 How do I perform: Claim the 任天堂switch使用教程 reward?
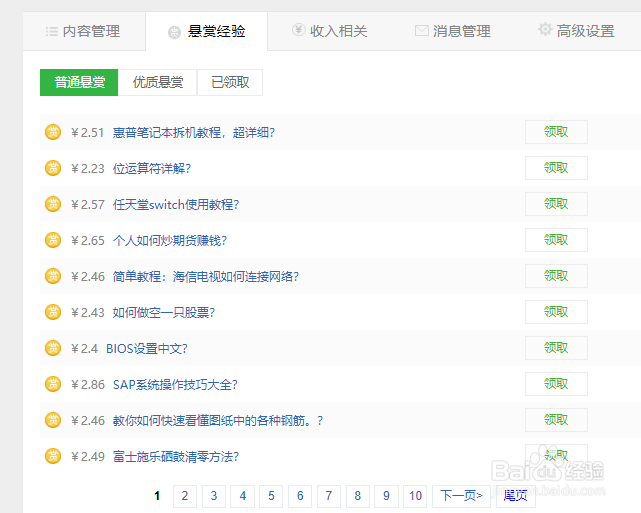click(556, 204)
